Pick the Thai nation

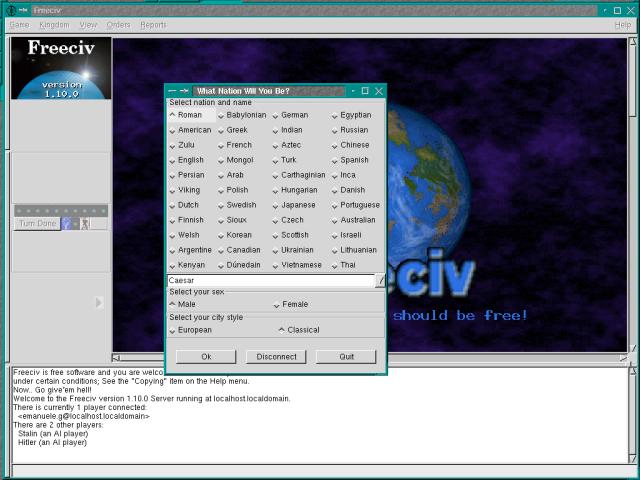point(344,265)
